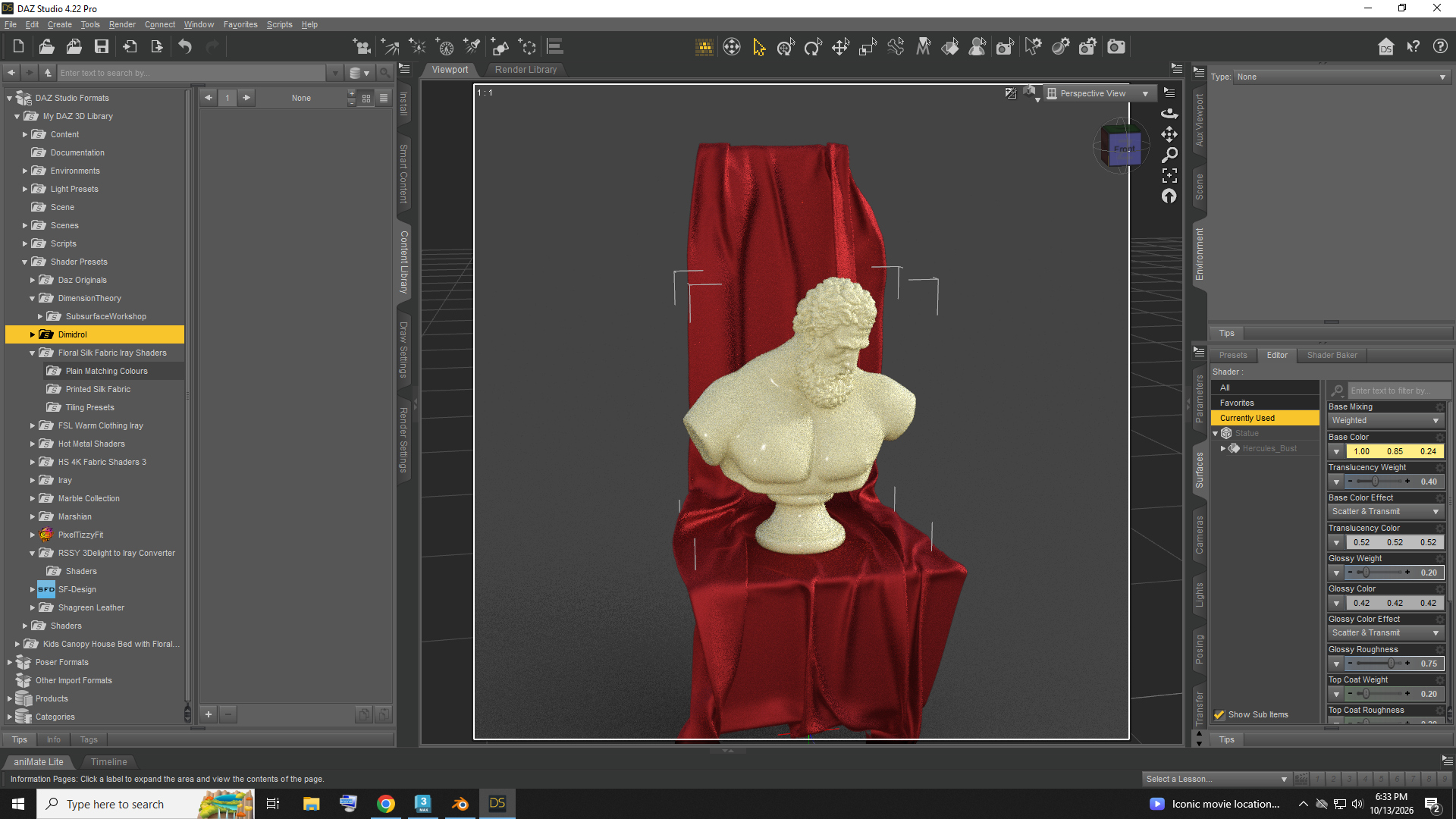Expand the Dimidrol folder

tap(33, 334)
